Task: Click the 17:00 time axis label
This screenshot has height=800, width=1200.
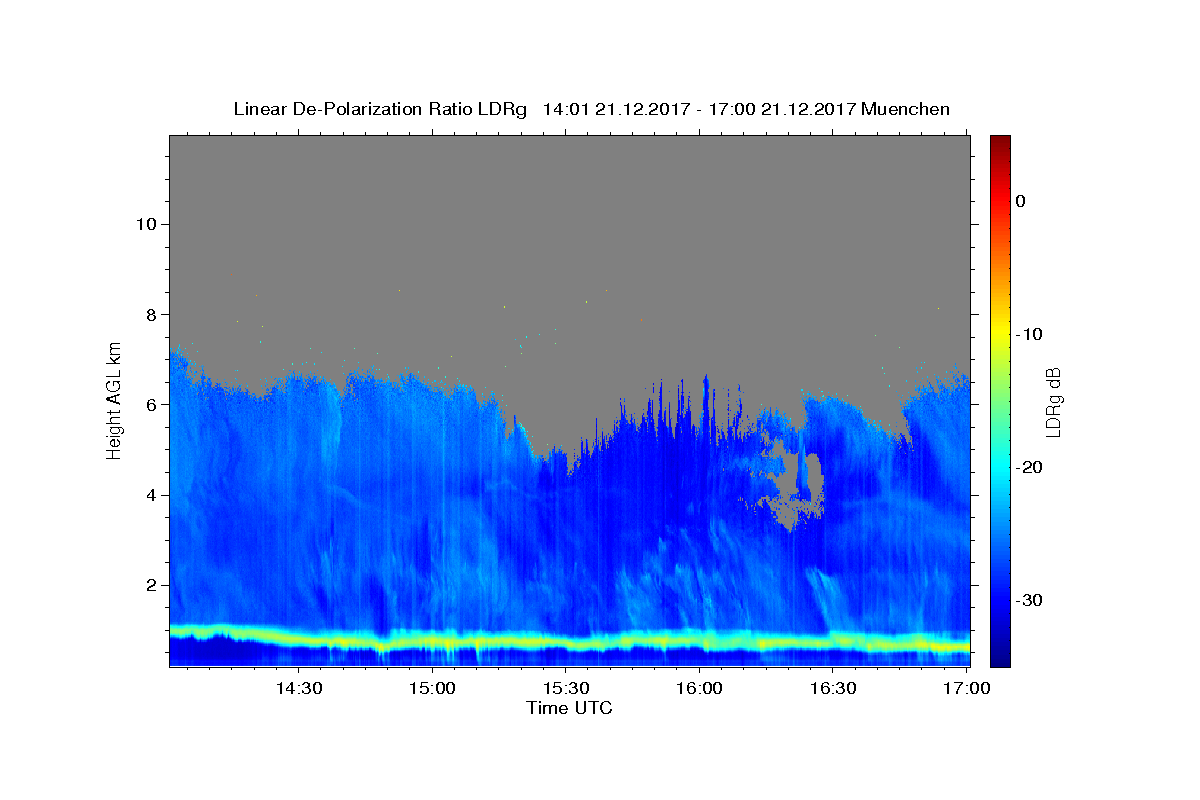Action: (x=966, y=688)
